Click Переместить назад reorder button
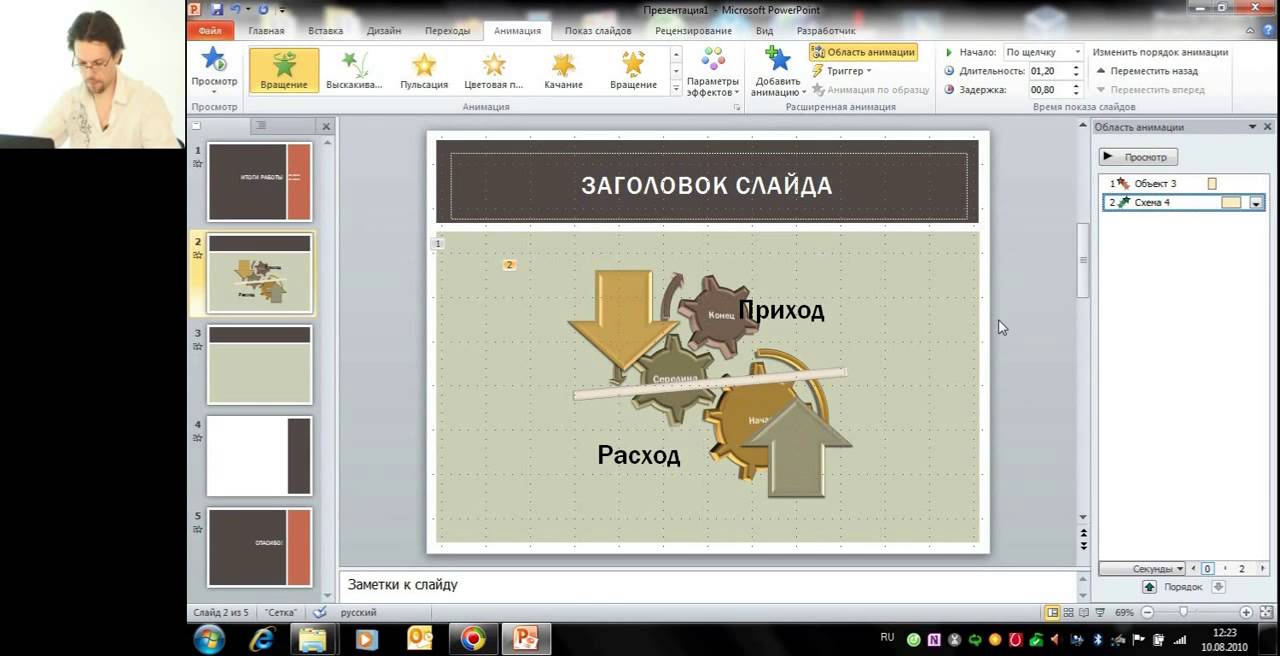Image resolution: width=1280 pixels, height=656 pixels. tap(1146, 71)
